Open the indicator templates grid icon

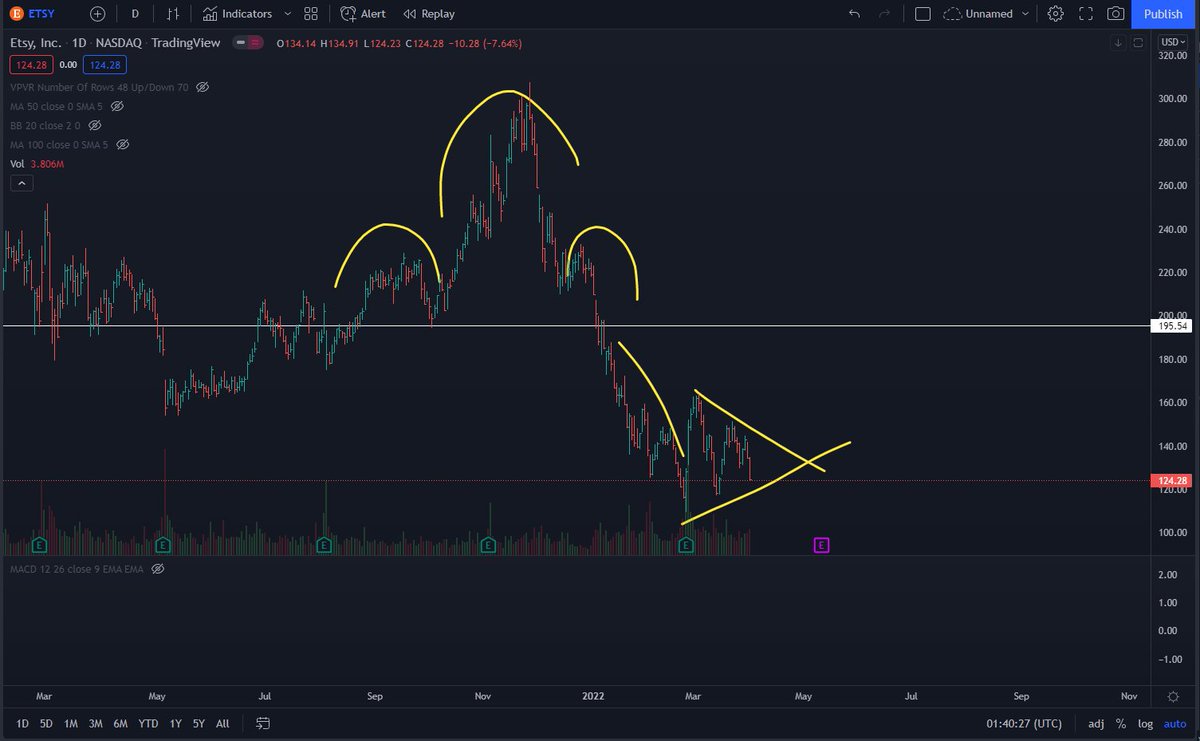point(311,14)
